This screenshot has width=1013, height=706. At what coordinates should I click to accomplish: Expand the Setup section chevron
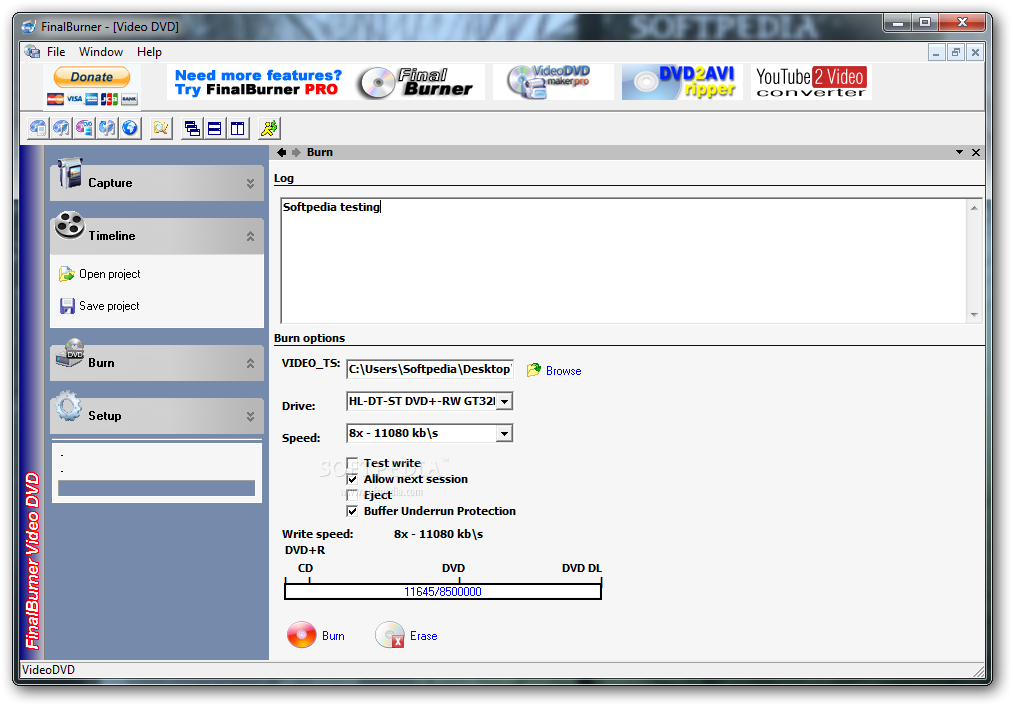tap(250, 417)
